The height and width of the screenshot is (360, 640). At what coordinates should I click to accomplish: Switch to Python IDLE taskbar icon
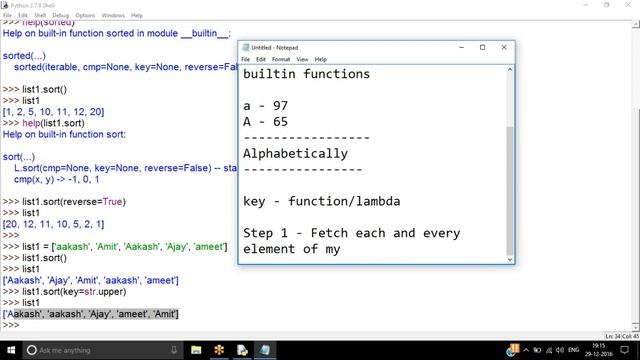(x=242, y=350)
